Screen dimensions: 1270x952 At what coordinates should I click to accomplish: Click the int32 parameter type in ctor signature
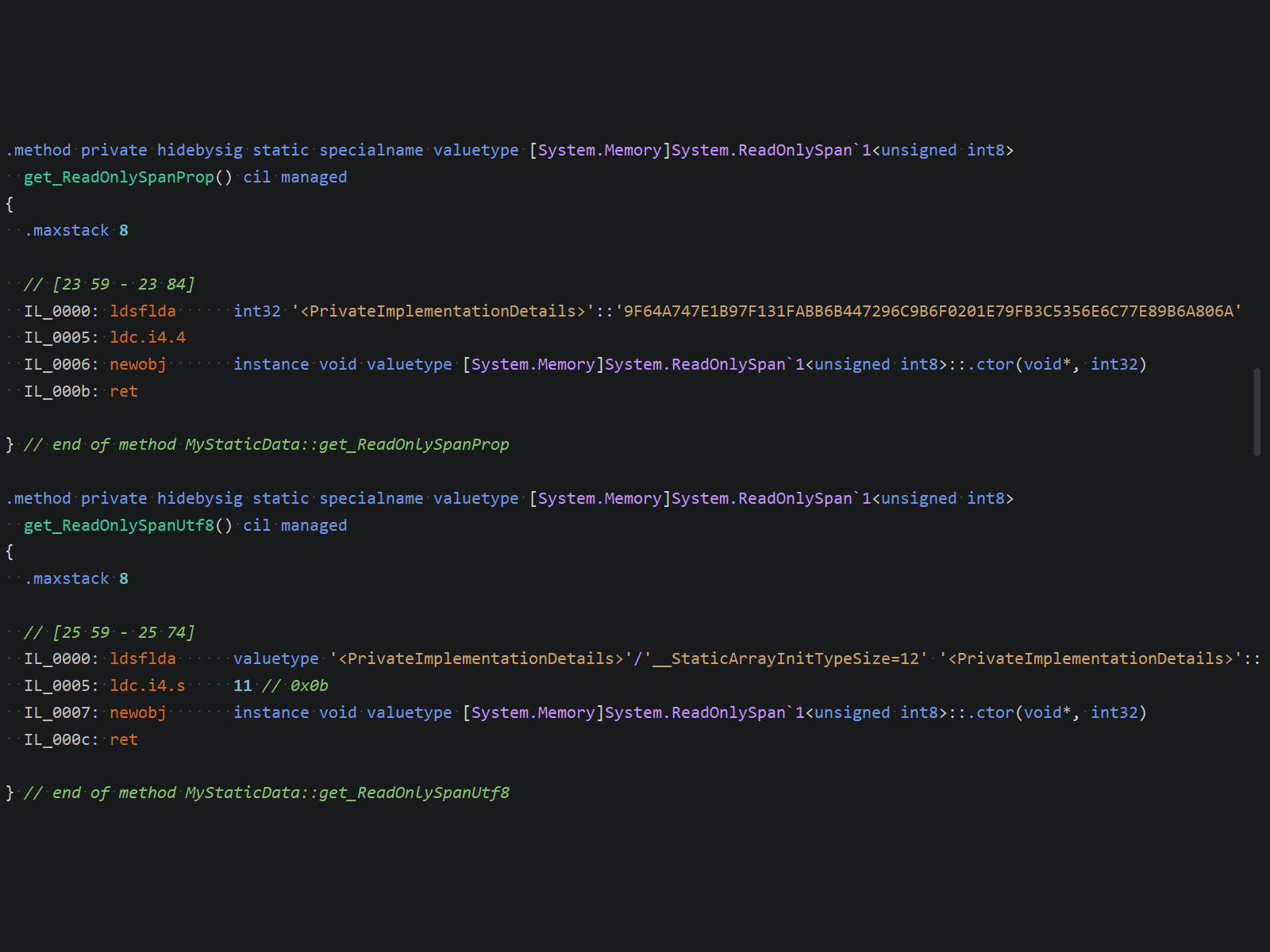(1115, 364)
